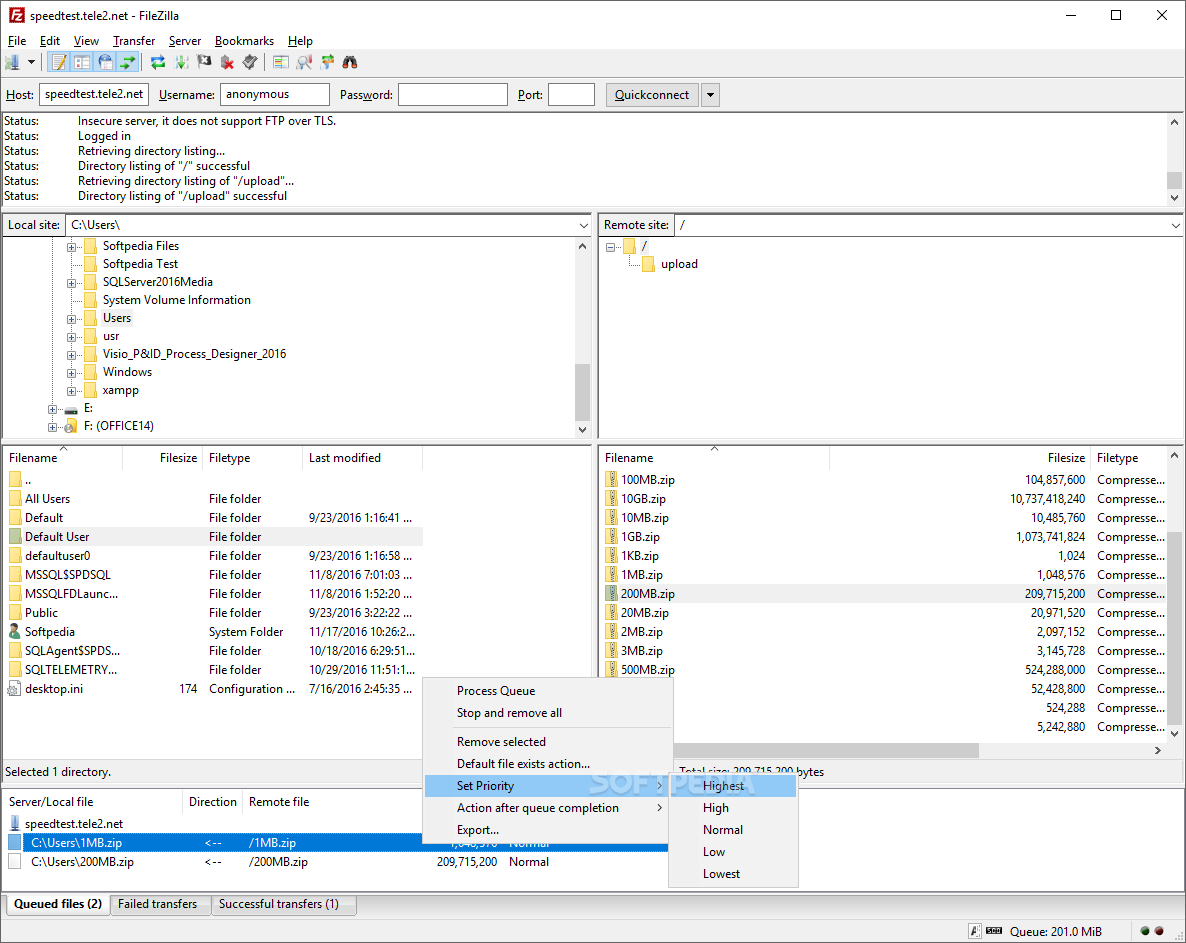Sort remote files by Filesize column
This screenshot has height=943, width=1186.
[x=959, y=458]
